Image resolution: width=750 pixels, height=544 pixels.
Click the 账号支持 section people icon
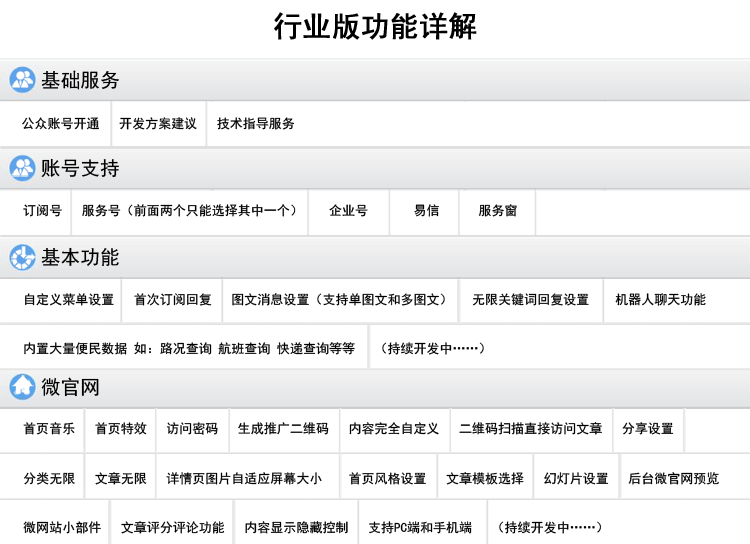(22, 168)
